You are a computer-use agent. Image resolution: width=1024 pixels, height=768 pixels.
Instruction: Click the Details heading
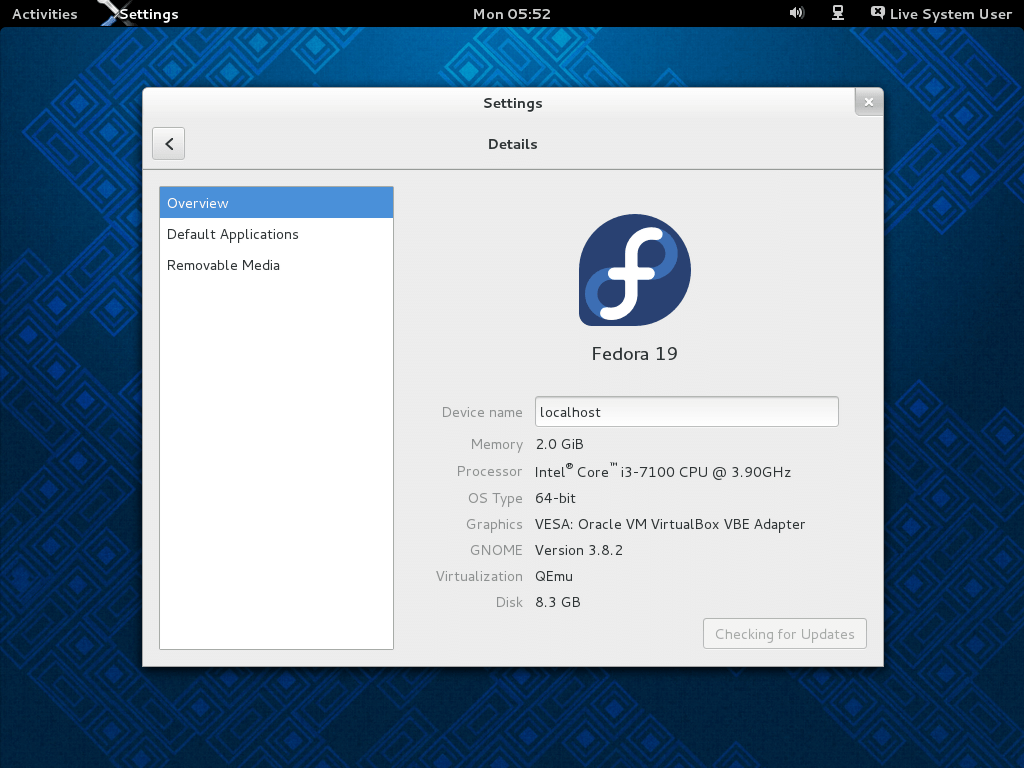tap(513, 144)
